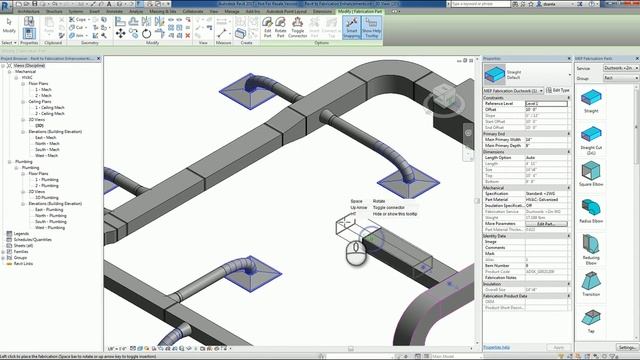This screenshot has width=640, height=360.
Task: Collapse the Primary End section in Properties
Action: click(569, 134)
